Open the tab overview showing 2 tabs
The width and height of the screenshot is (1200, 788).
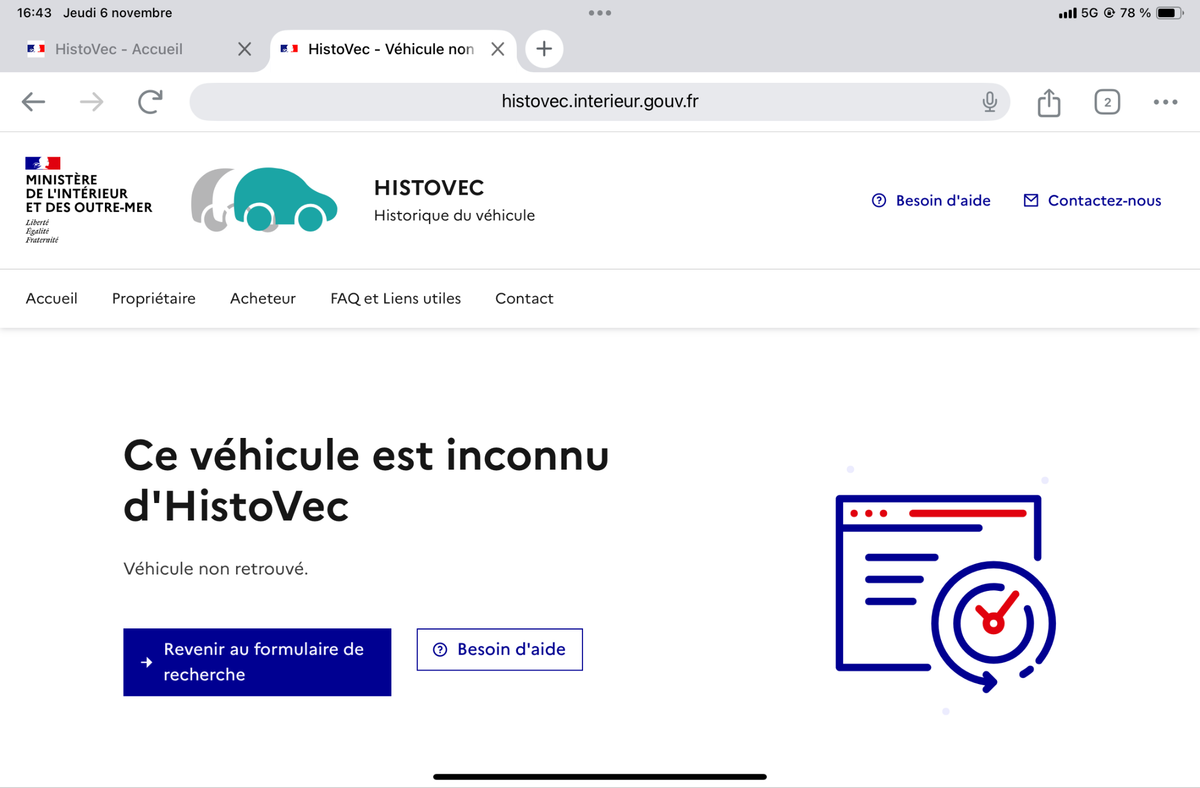(1107, 102)
